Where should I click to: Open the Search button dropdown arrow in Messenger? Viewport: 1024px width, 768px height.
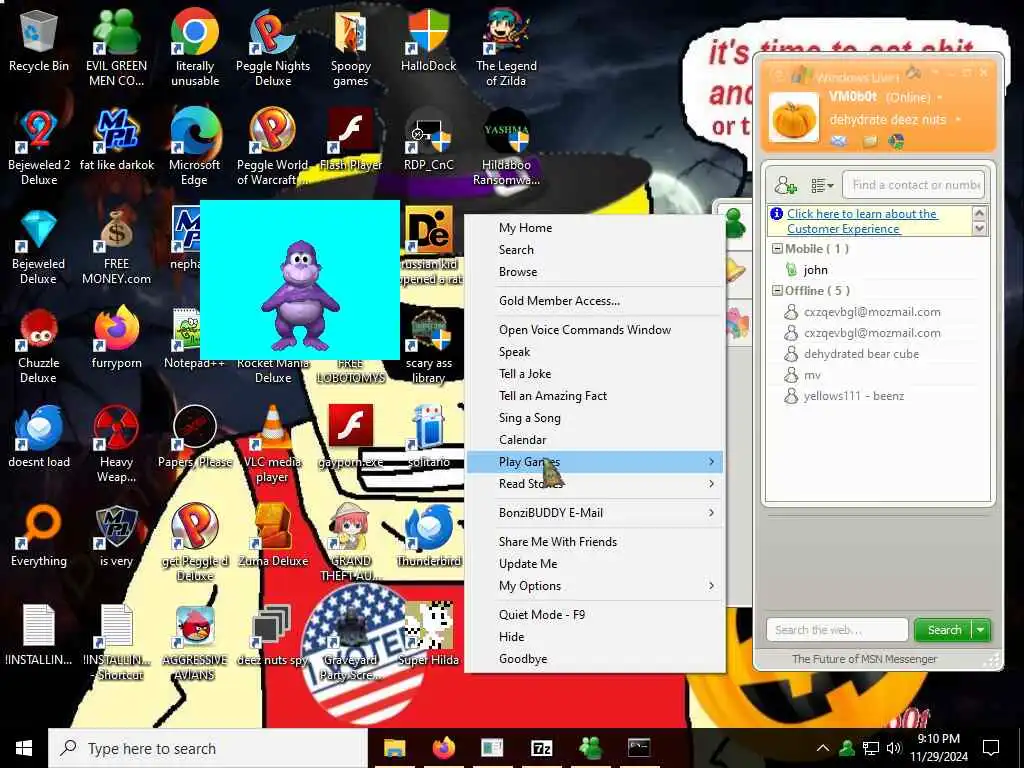pos(981,630)
